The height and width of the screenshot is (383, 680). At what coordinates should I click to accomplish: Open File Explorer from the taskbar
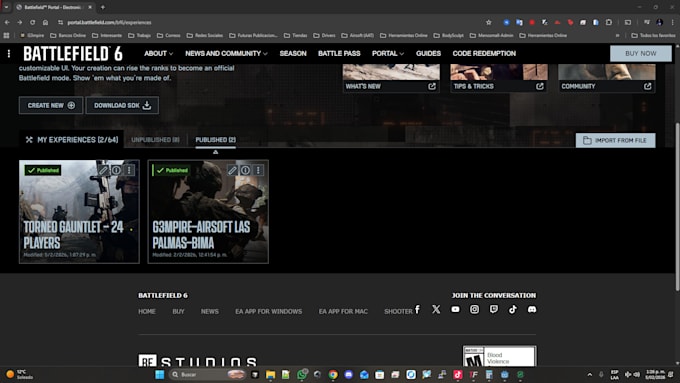(271, 374)
